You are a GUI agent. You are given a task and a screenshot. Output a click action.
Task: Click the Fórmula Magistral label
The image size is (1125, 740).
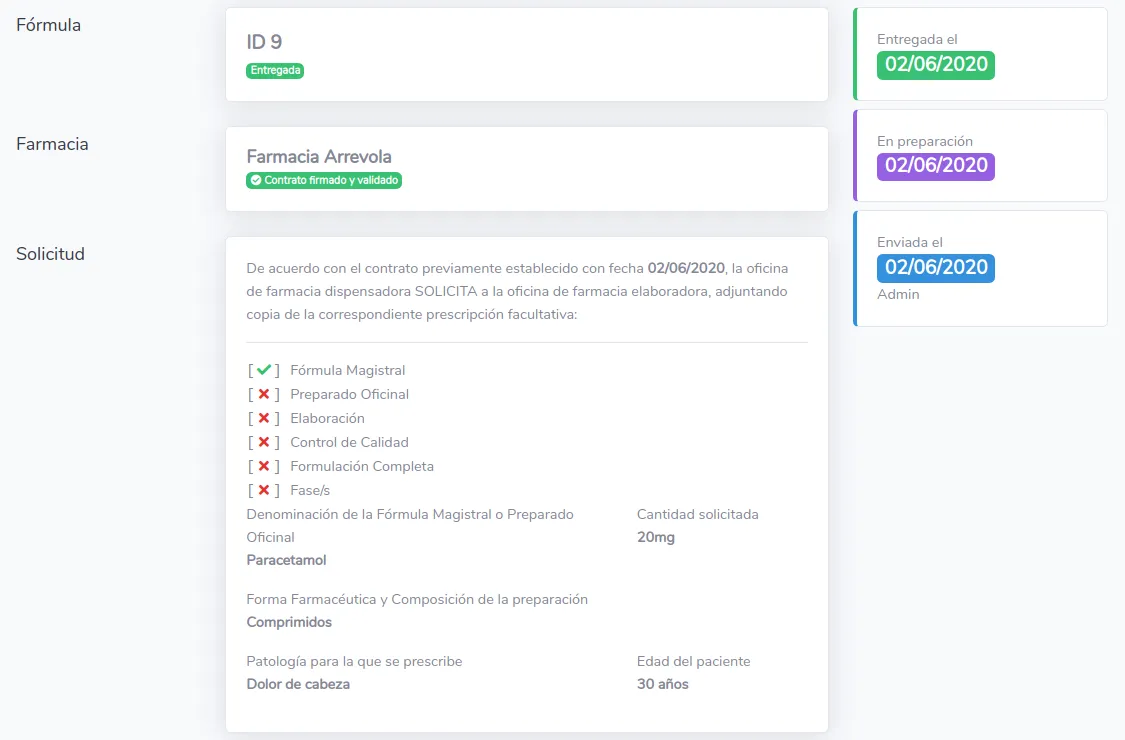347,370
